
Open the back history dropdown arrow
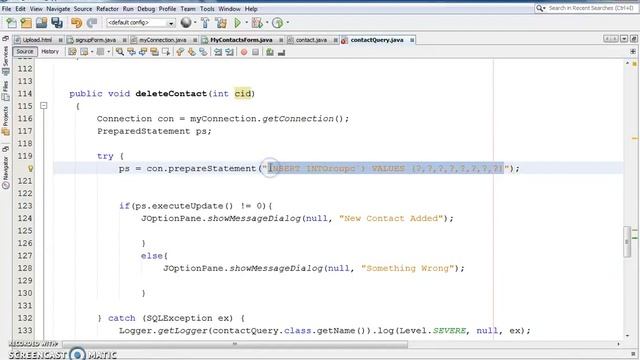tap(91, 52)
